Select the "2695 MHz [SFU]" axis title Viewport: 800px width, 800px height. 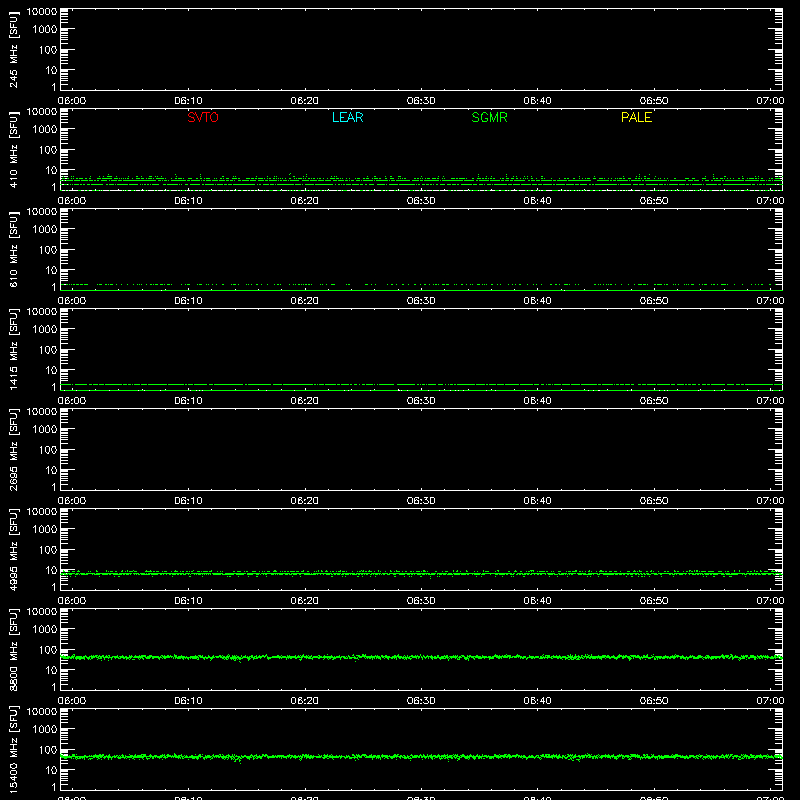13,449
